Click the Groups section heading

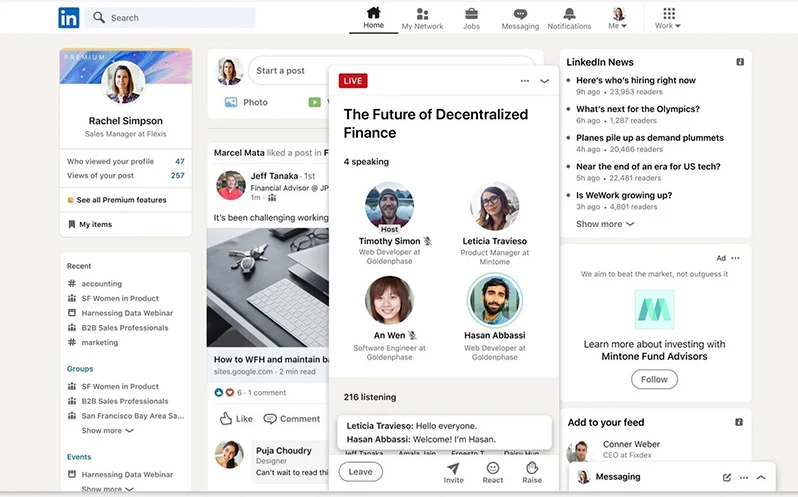pyautogui.click(x=80, y=369)
